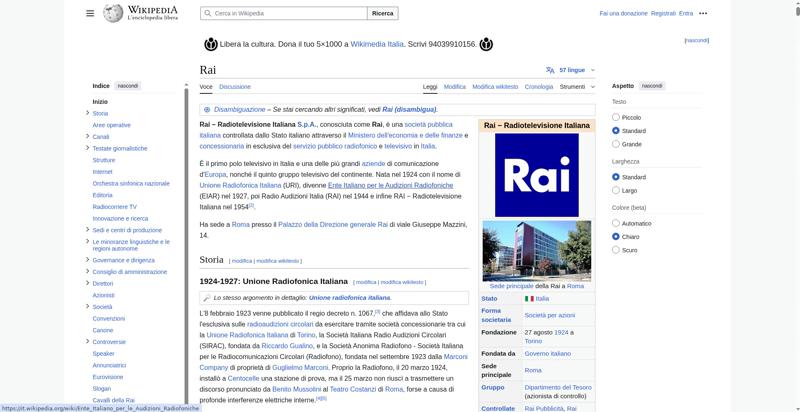The width and height of the screenshot is (800, 412).
Task: Select Standard under Larghezza
Action: tap(615, 177)
